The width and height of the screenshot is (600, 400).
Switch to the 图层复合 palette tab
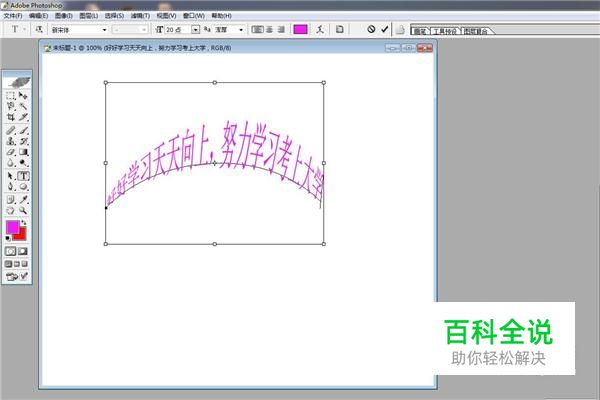click(476, 31)
